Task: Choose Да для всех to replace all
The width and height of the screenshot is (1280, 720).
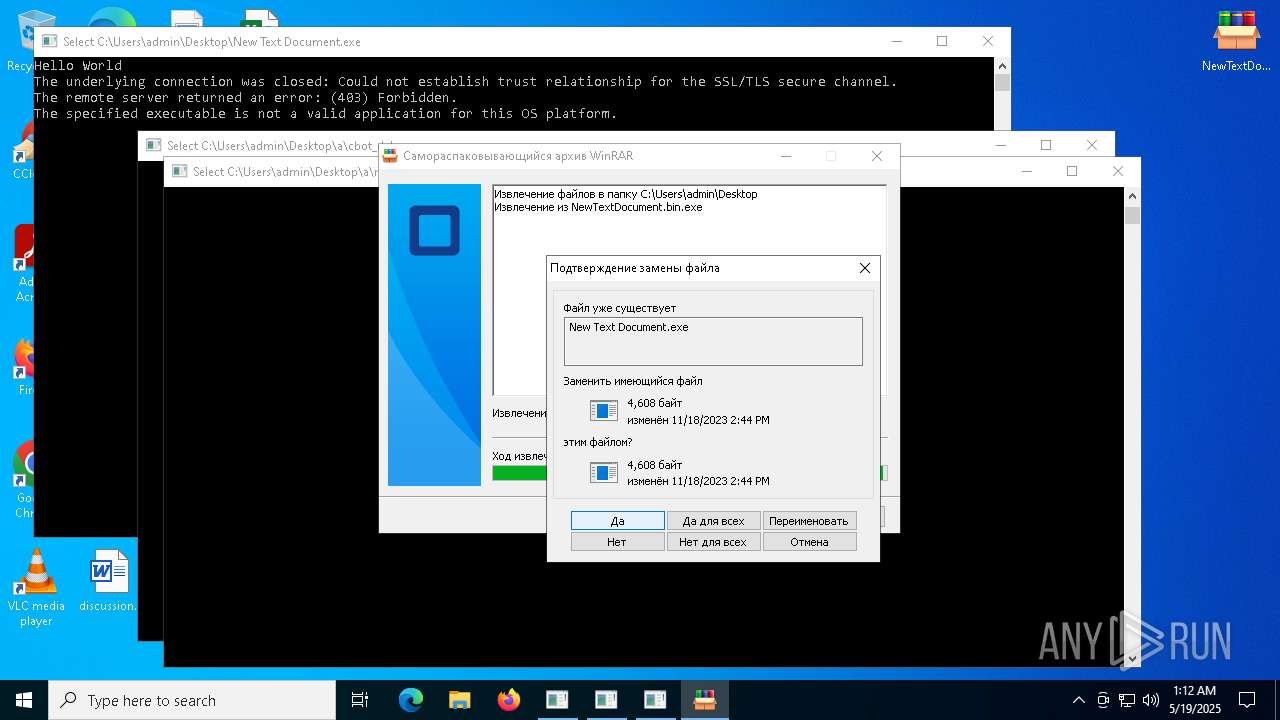Action: 713,521
